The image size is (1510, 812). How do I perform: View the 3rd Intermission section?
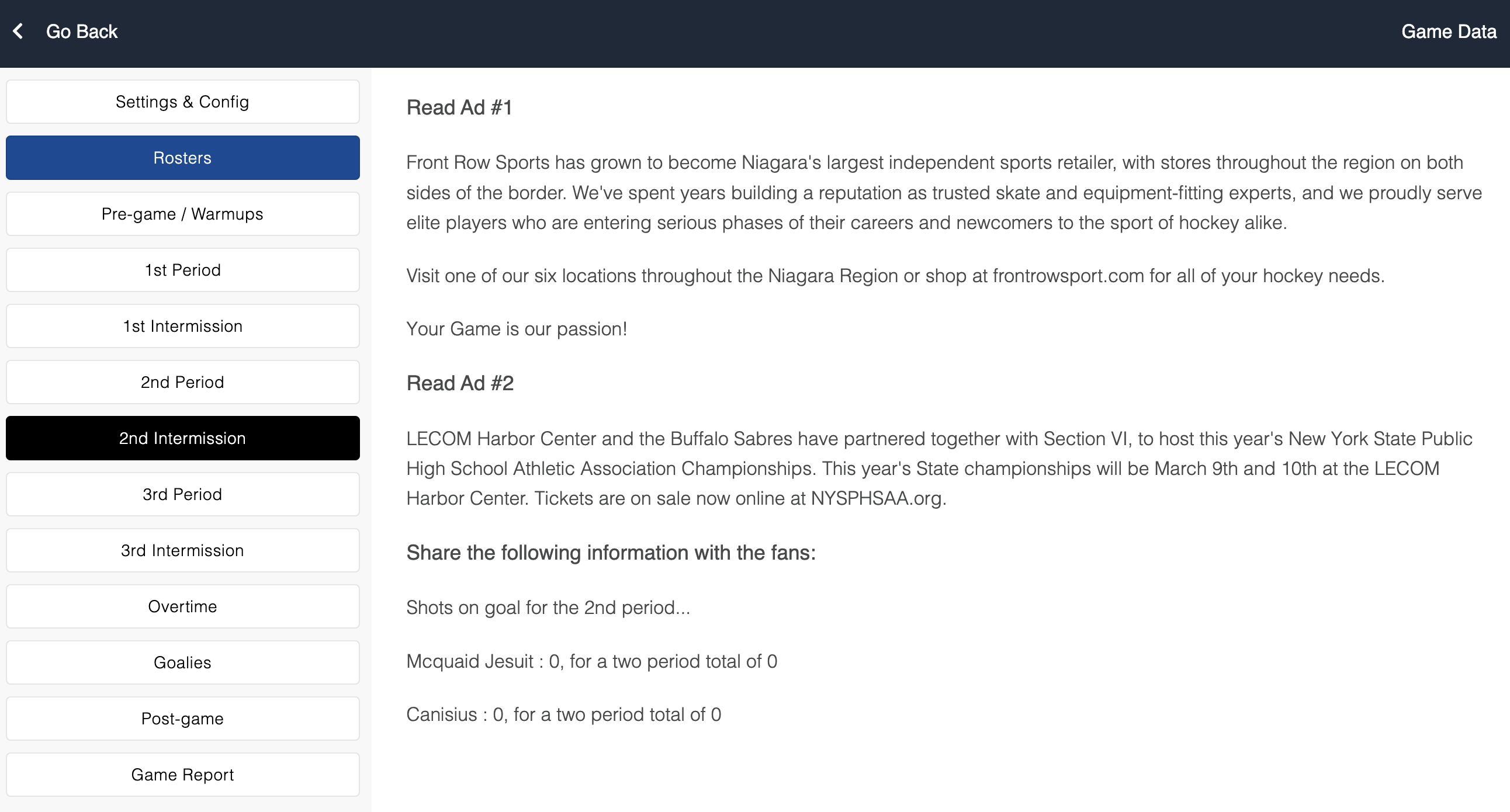(x=182, y=551)
